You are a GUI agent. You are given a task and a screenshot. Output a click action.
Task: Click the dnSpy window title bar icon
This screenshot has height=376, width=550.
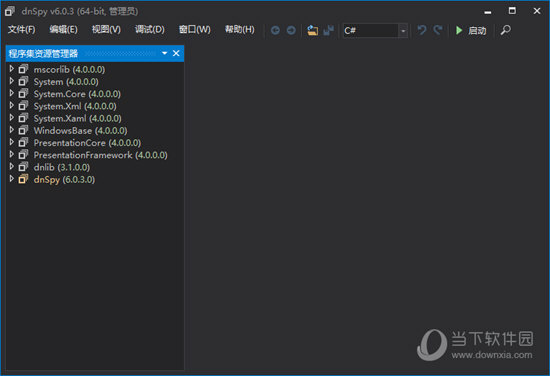10,11
